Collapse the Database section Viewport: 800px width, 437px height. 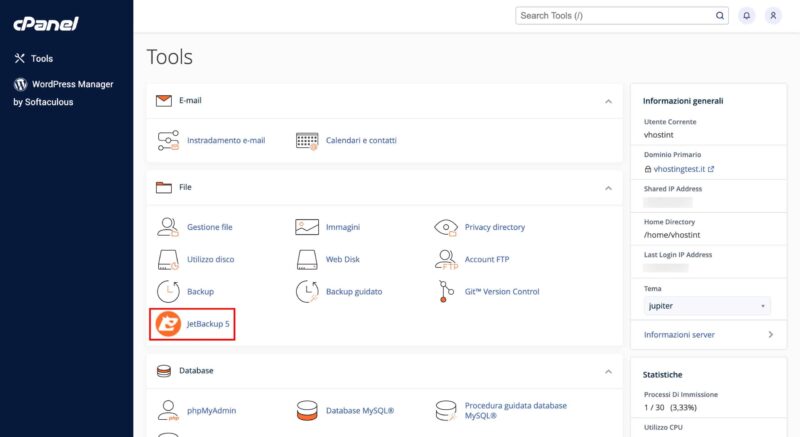point(608,371)
